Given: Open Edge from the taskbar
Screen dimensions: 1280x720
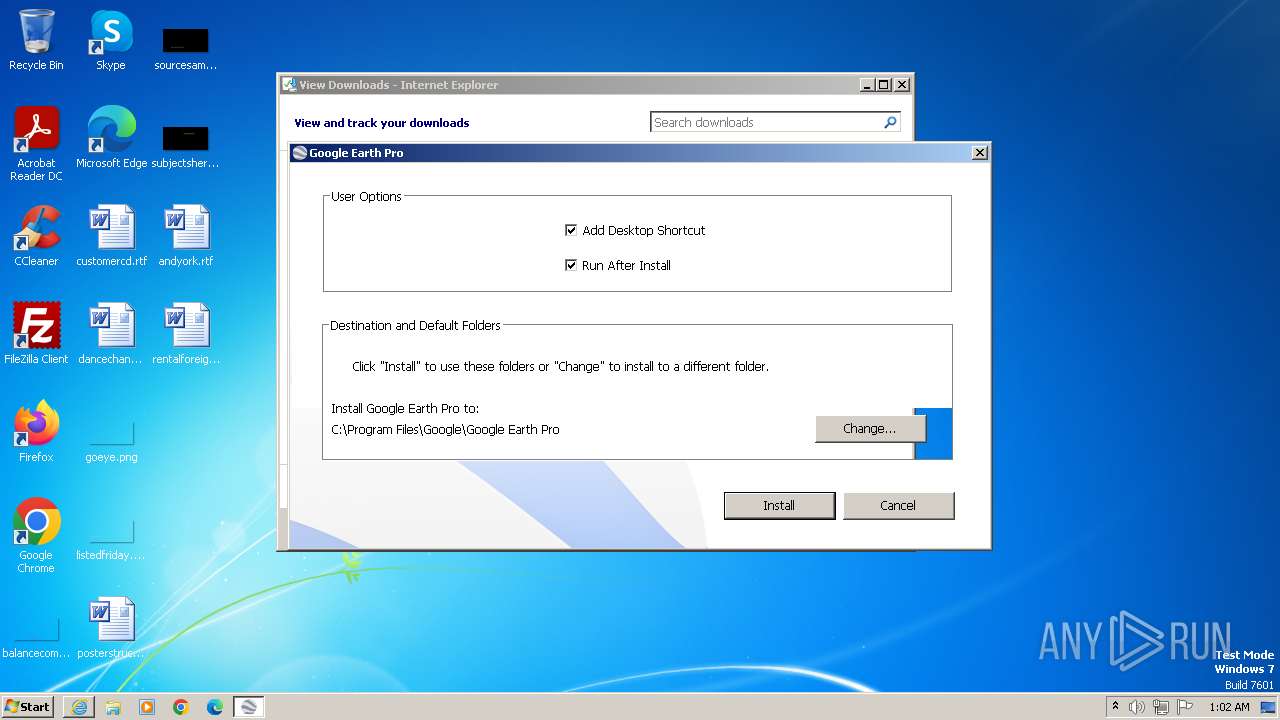Looking at the screenshot, I should (215, 707).
